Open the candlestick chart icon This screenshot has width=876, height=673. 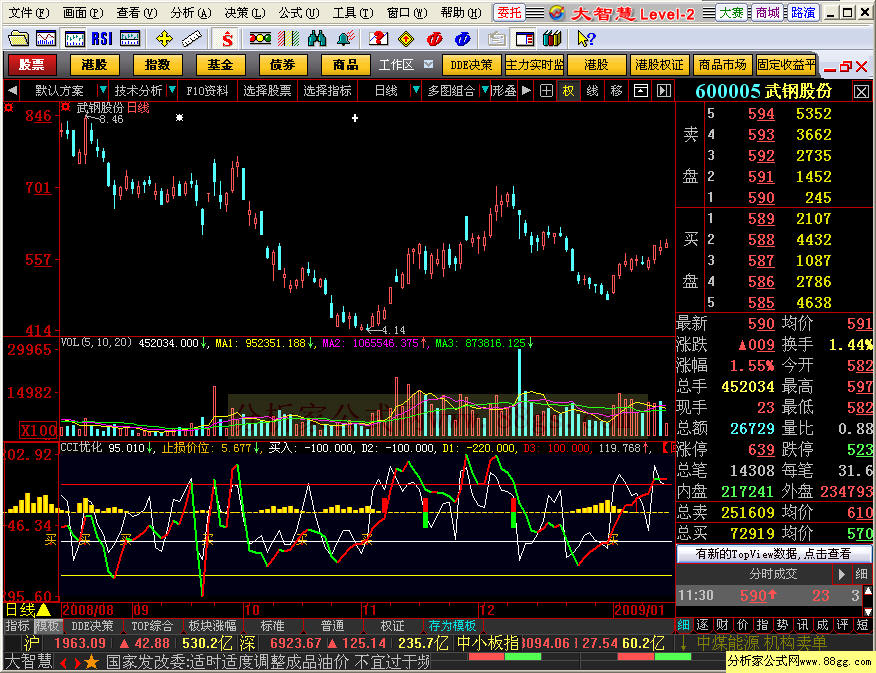tap(74, 39)
